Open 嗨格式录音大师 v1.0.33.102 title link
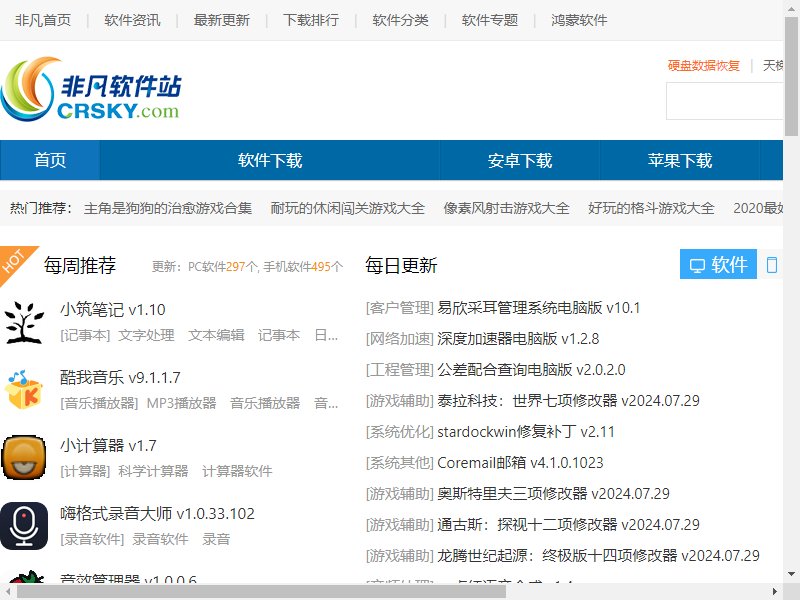 pyautogui.click(x=157, y=513)
